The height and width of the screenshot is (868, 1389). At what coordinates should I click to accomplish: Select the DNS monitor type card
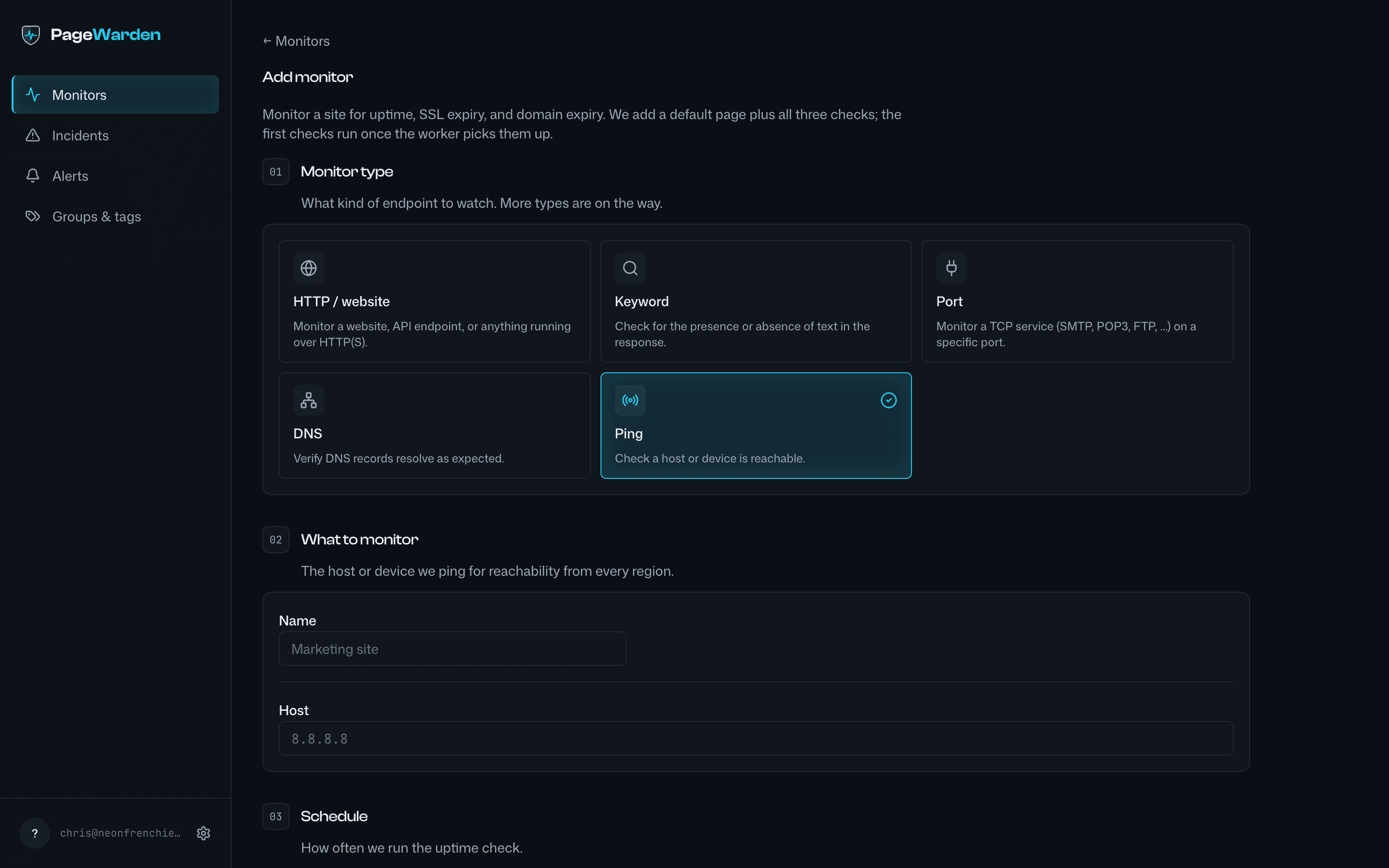click(435, 425)
